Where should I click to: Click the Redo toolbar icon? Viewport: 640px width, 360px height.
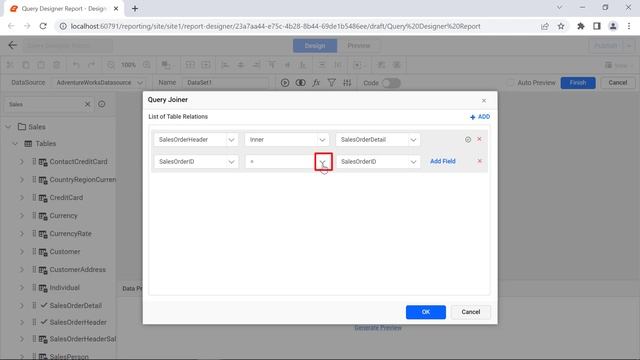[91, 65]
